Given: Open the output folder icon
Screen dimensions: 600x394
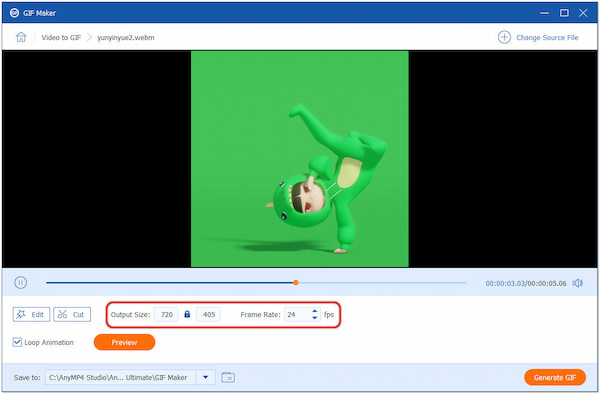Looking at the screenshot, I should (228, 377).
